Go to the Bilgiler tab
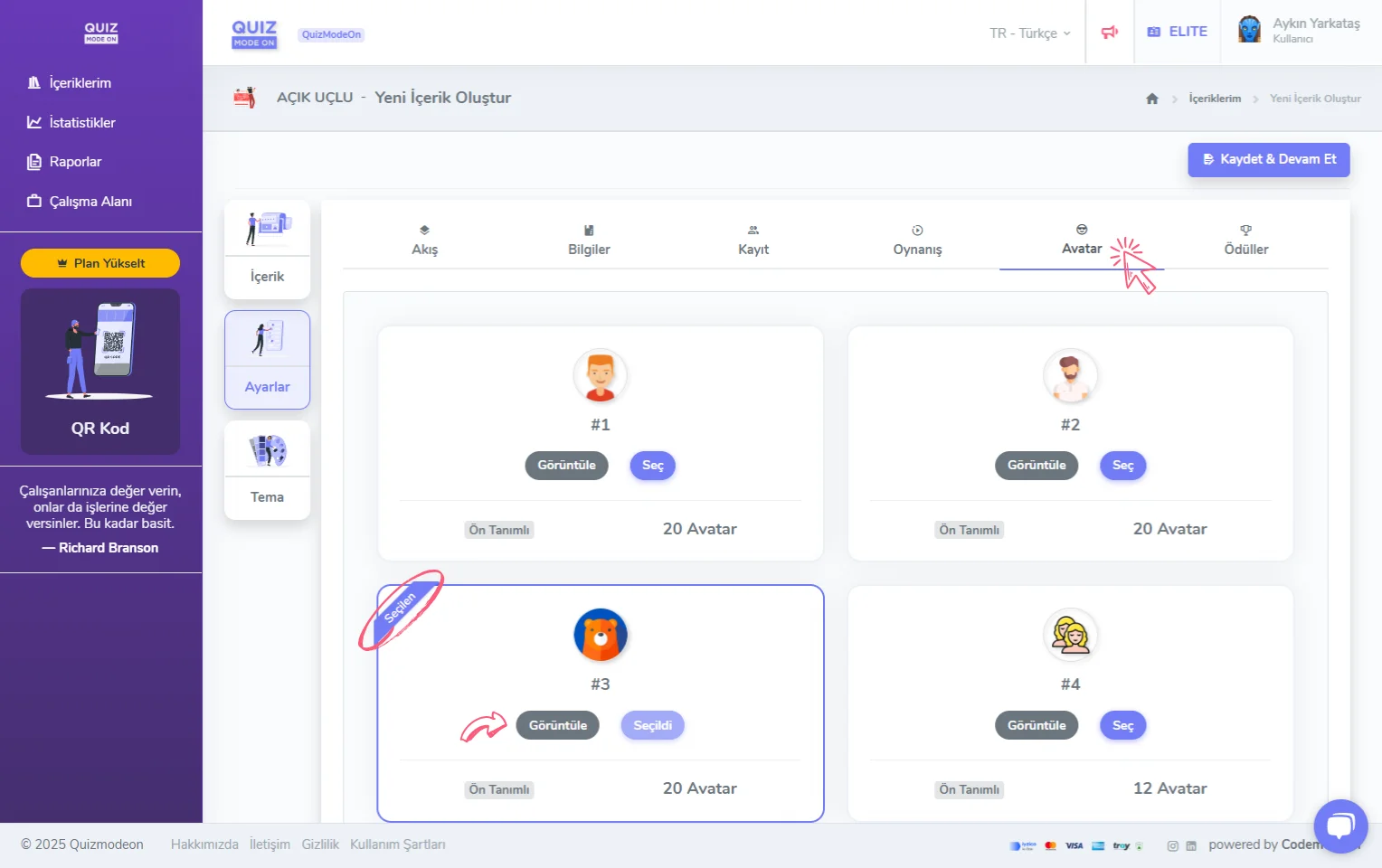This screenshot has width=1382, height=868. point(589,241)
